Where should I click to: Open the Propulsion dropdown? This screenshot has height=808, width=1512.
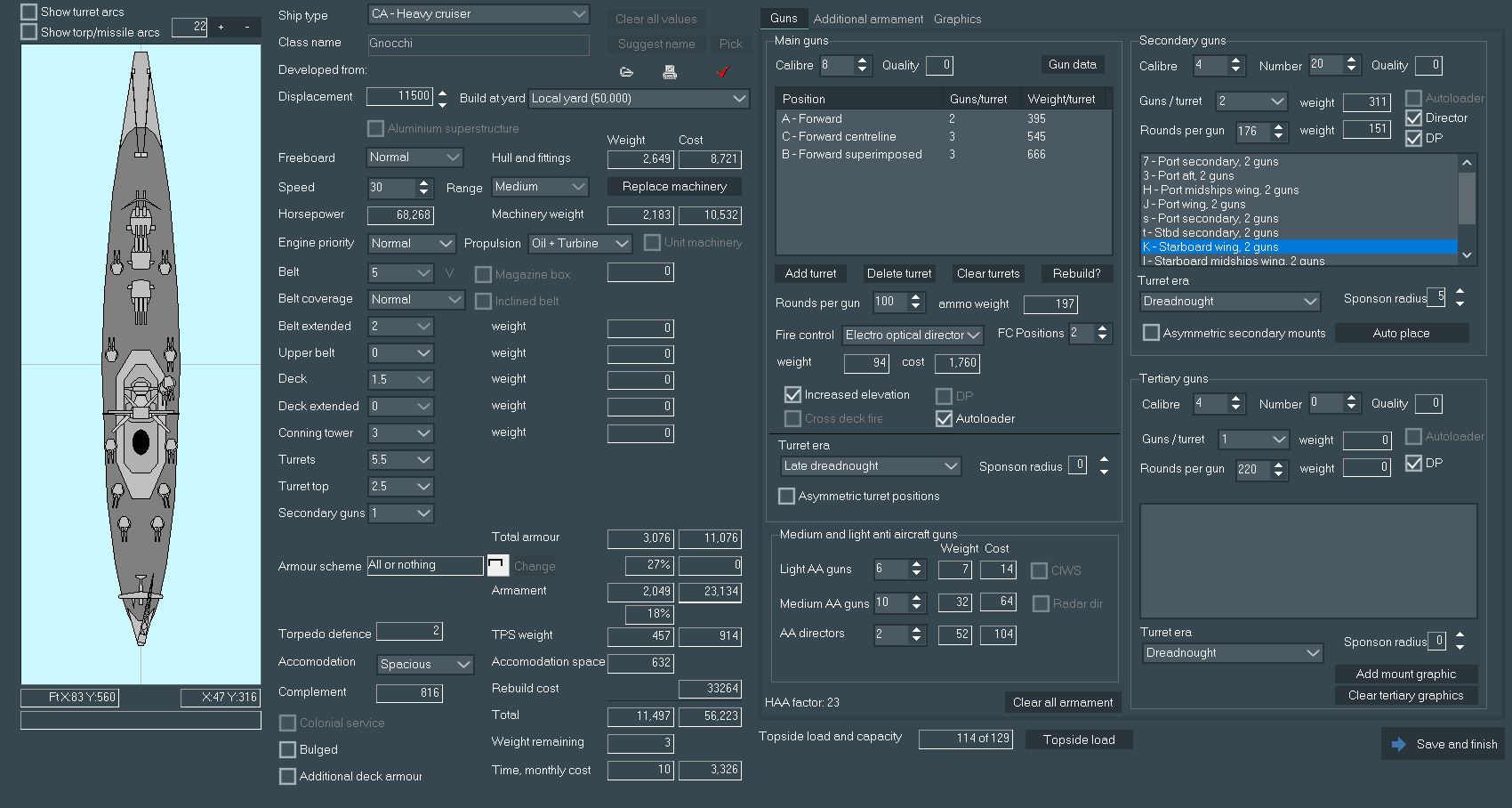point(580,243)
